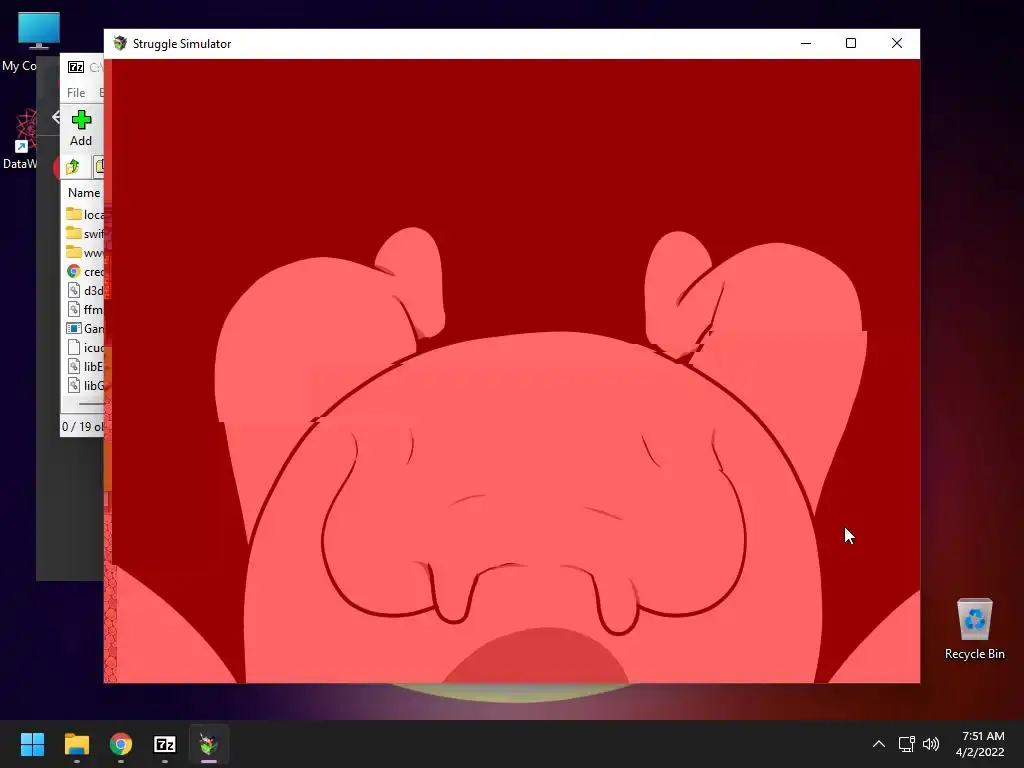1024x768 pixels.
Task: Select the 'icud' file row in 7-Zip
Action: tap(84, 347)
